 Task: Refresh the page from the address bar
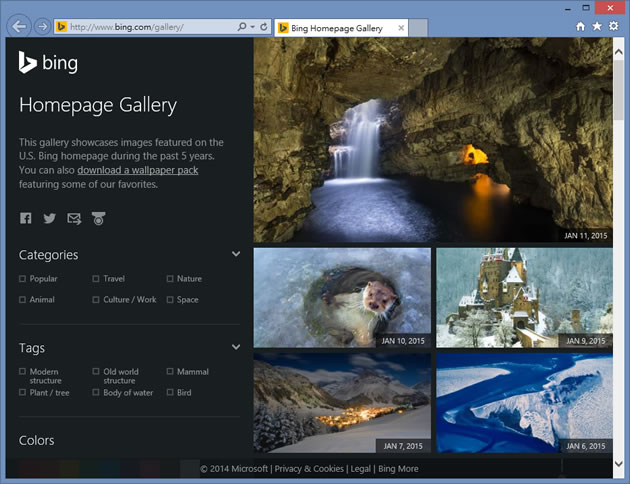coord(264,27)
